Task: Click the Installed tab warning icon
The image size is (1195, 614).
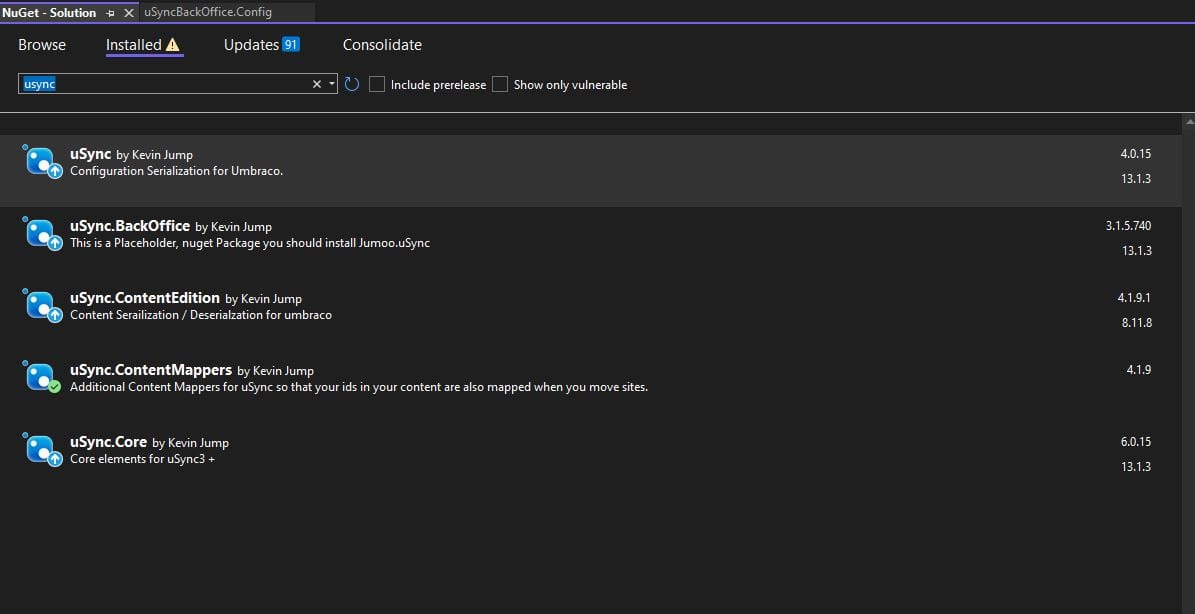Action: tap(173, 45)
